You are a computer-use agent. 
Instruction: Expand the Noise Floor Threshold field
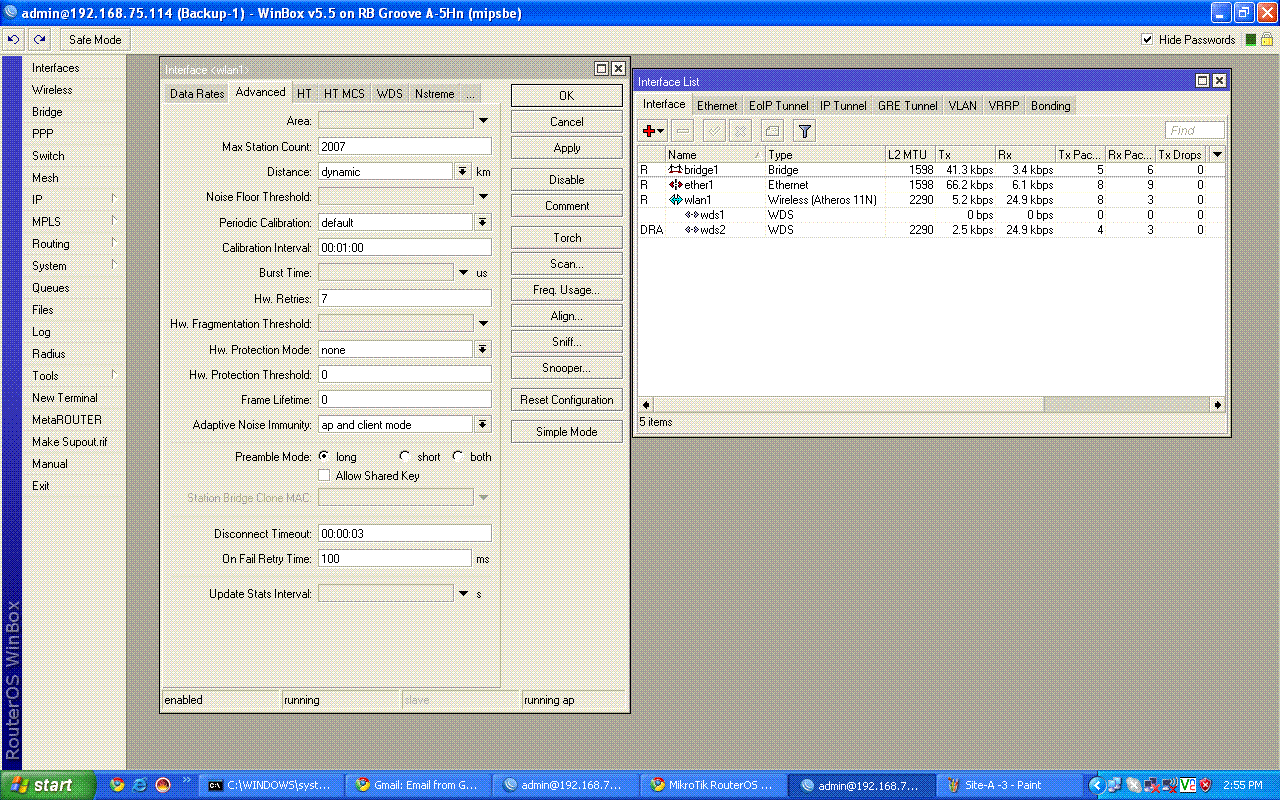pos(483,197)
